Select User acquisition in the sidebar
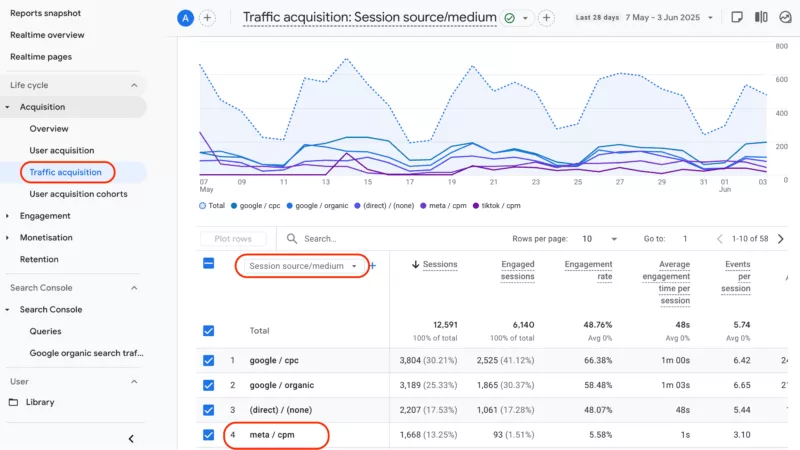Screen dimensions: 800x450 61,150
